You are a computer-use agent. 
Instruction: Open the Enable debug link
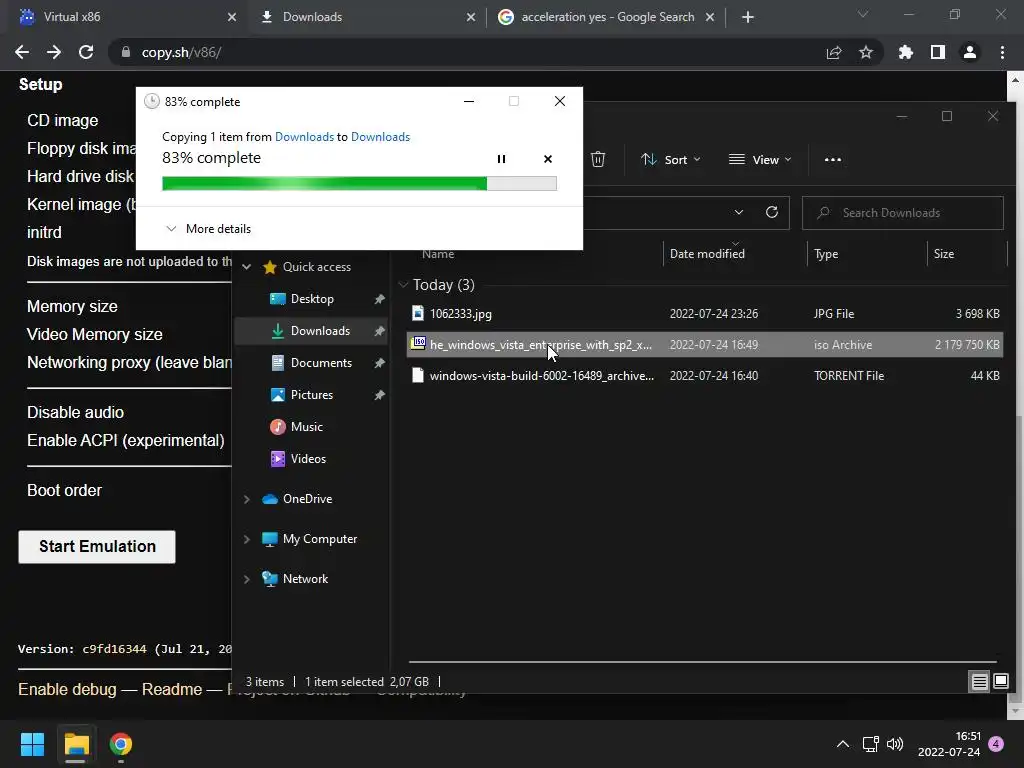click(67, 690)
